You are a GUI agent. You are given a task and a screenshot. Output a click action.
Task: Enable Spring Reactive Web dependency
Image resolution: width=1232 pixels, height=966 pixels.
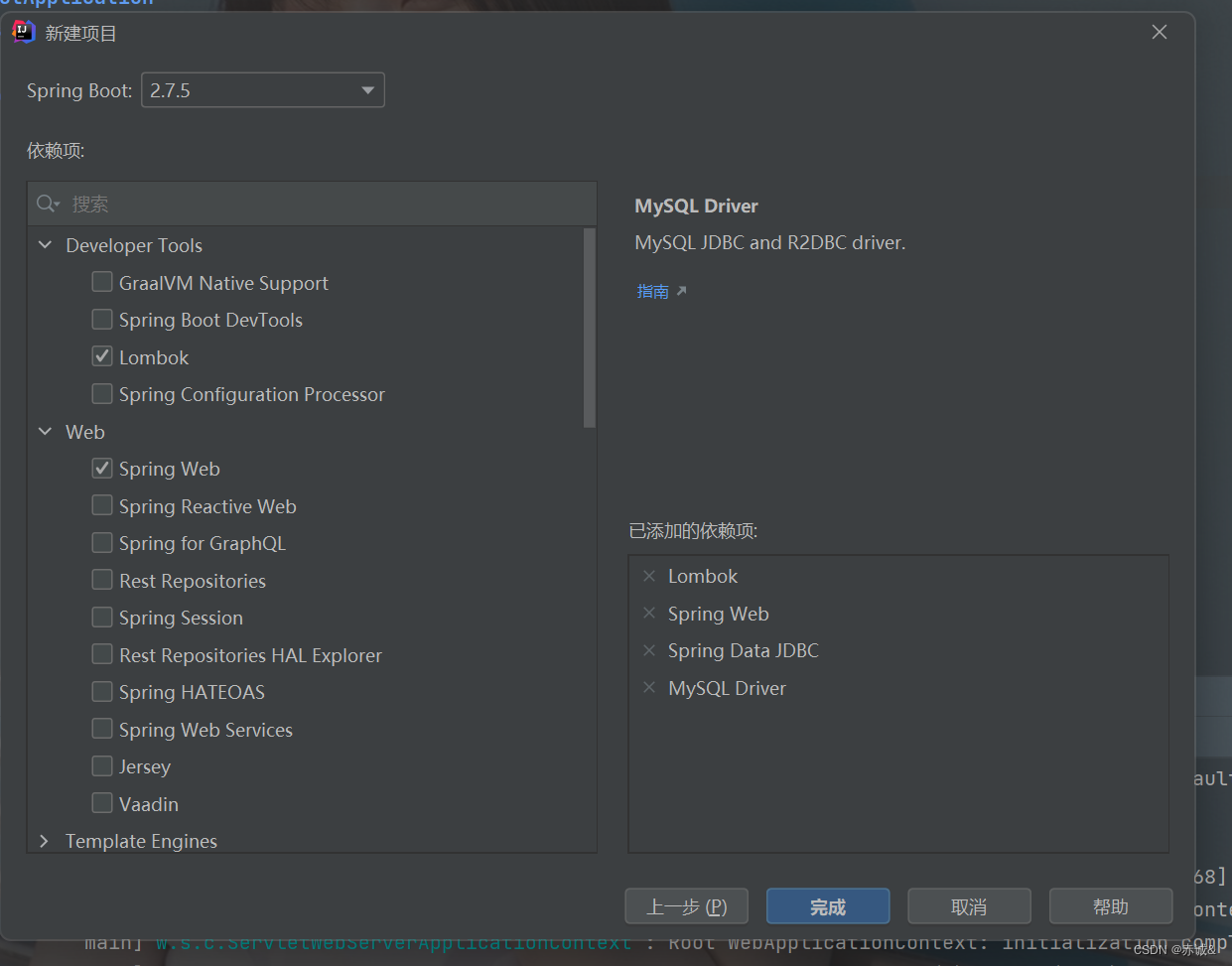click(101, 504)
